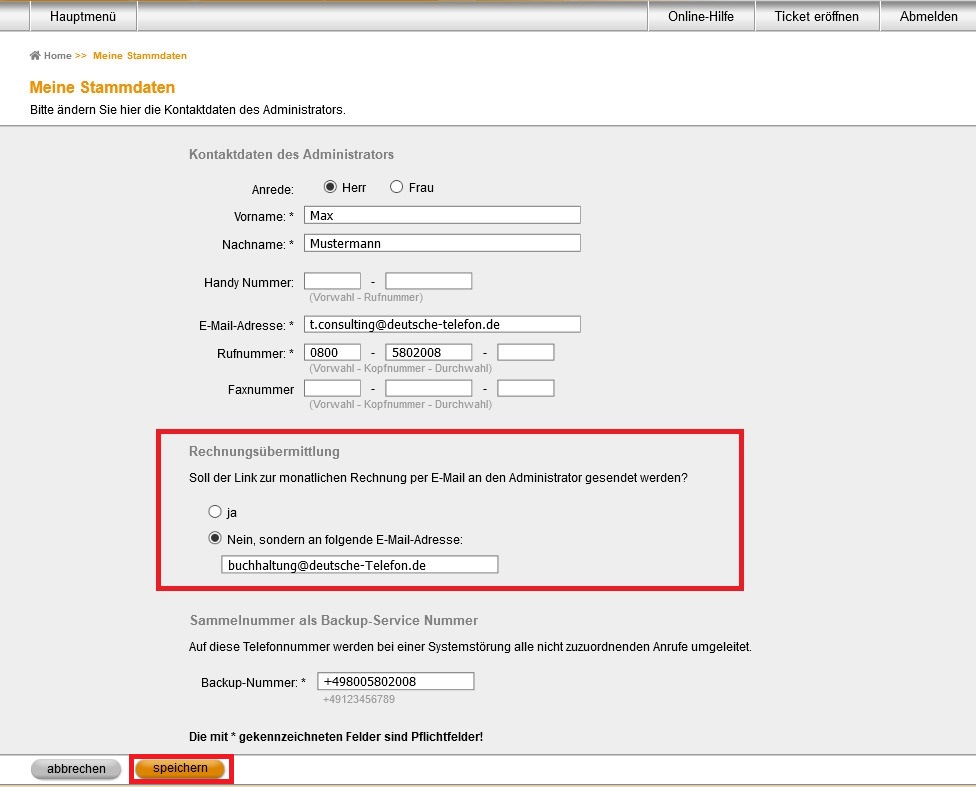Viewport: 976px width, 787px height.
Task: Select the Frau salutation radio button
Action: 397,187
